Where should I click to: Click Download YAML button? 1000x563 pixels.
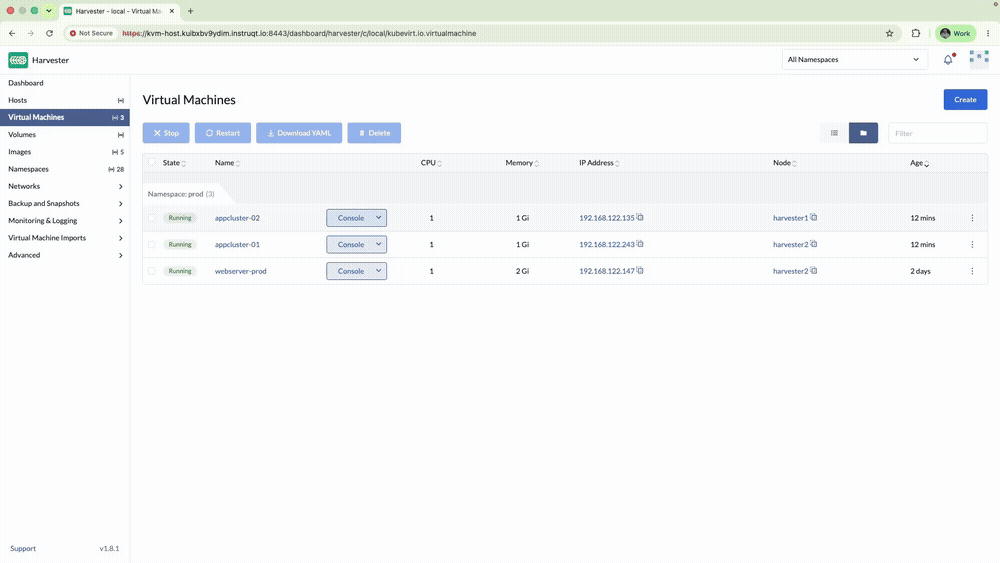pos(299,133)
